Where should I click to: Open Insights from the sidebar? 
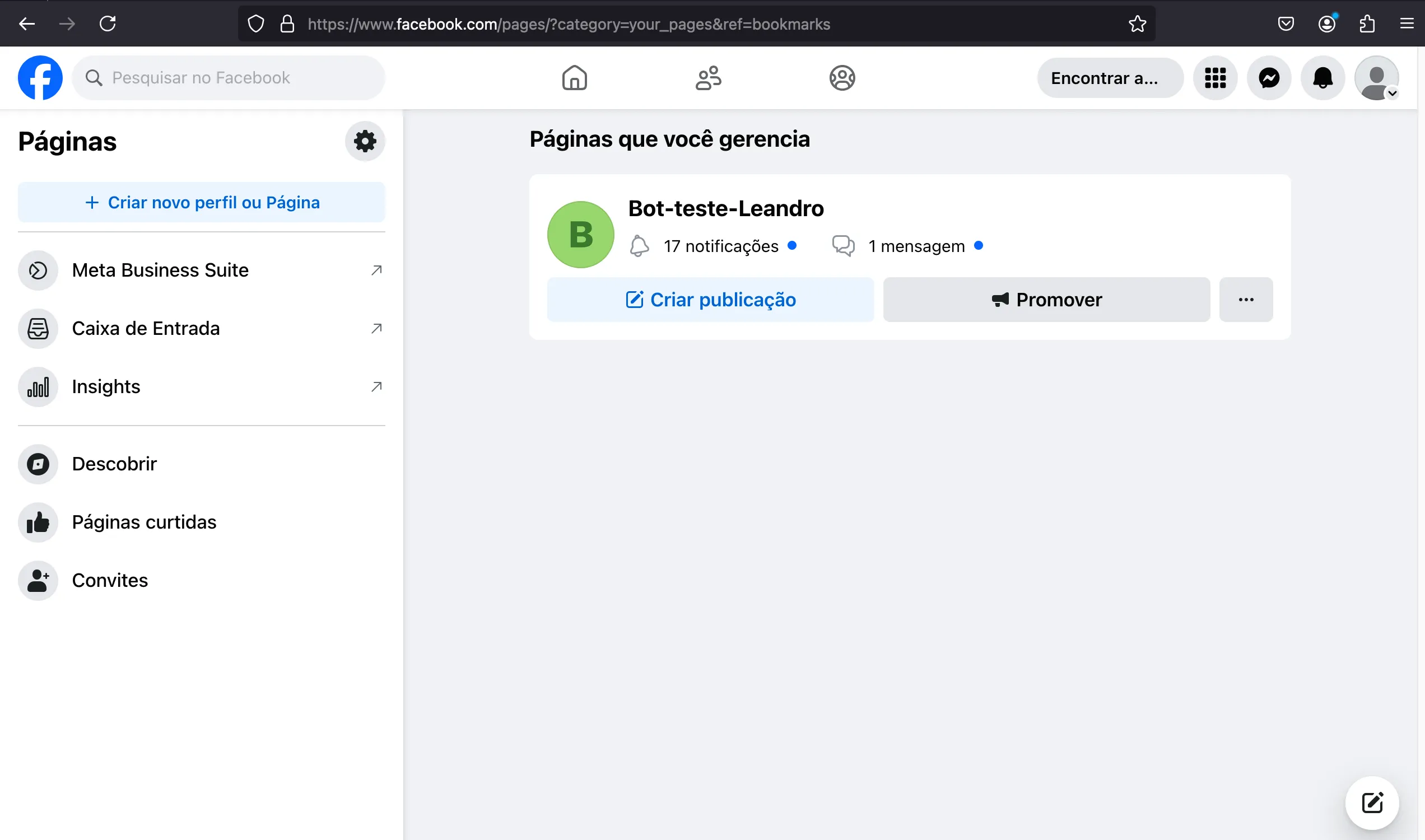point(202,386)
